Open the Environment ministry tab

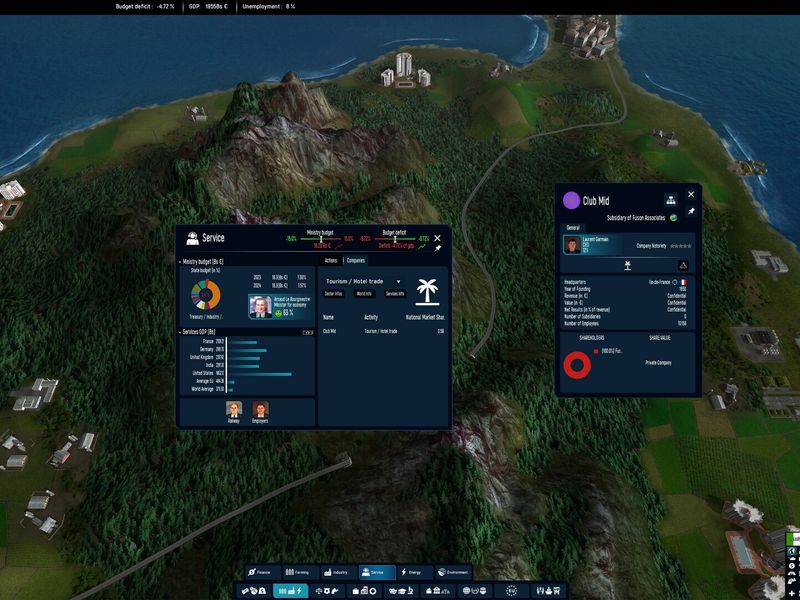pos(453,572)
